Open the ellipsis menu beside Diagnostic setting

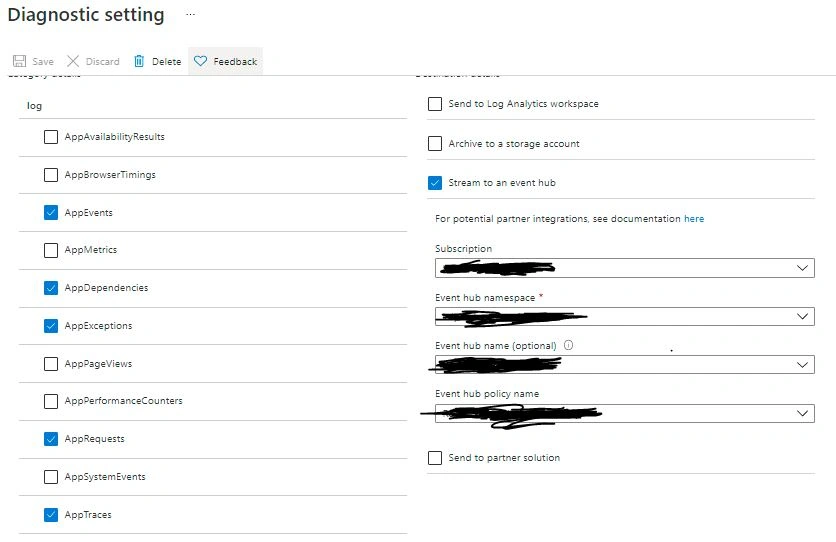point(190,14)
